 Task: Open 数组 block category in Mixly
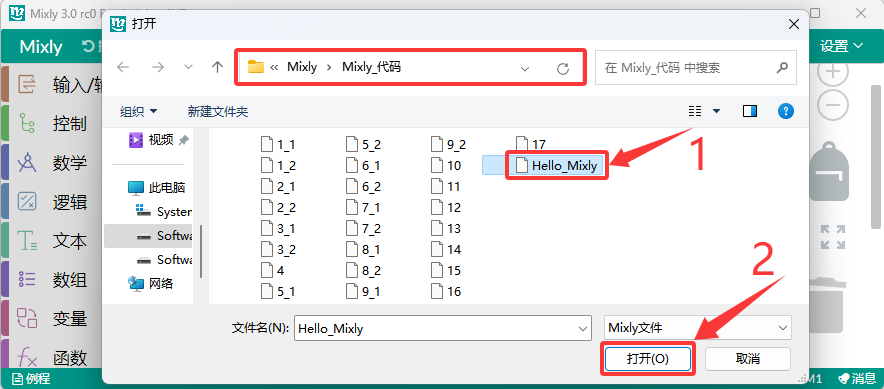point(52,280)
